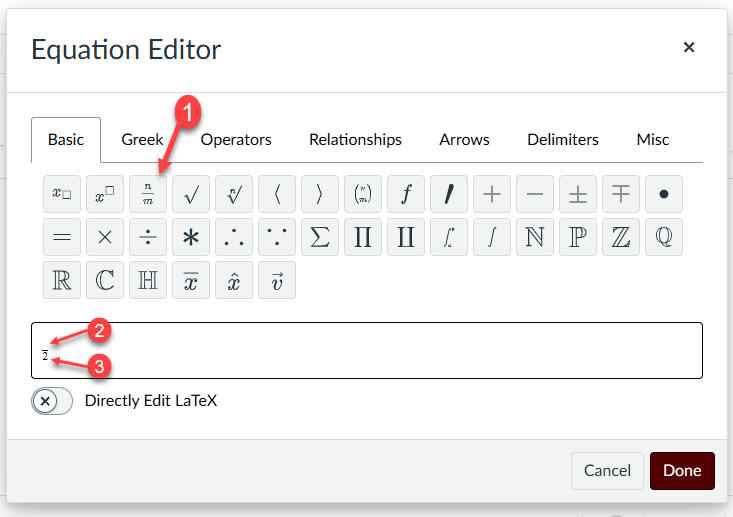Insert a superscript exponent symbol

pyautogui.click(x=105, y=194)
